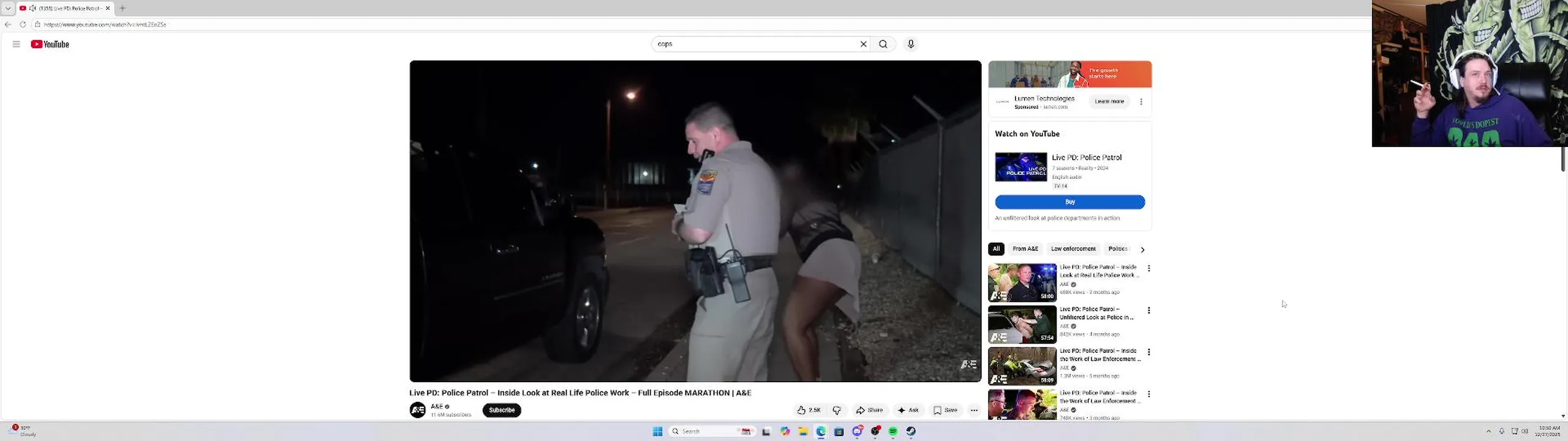Select the From A&E filter chip
Screen dimensions: 1568x441
[1025, 249]
